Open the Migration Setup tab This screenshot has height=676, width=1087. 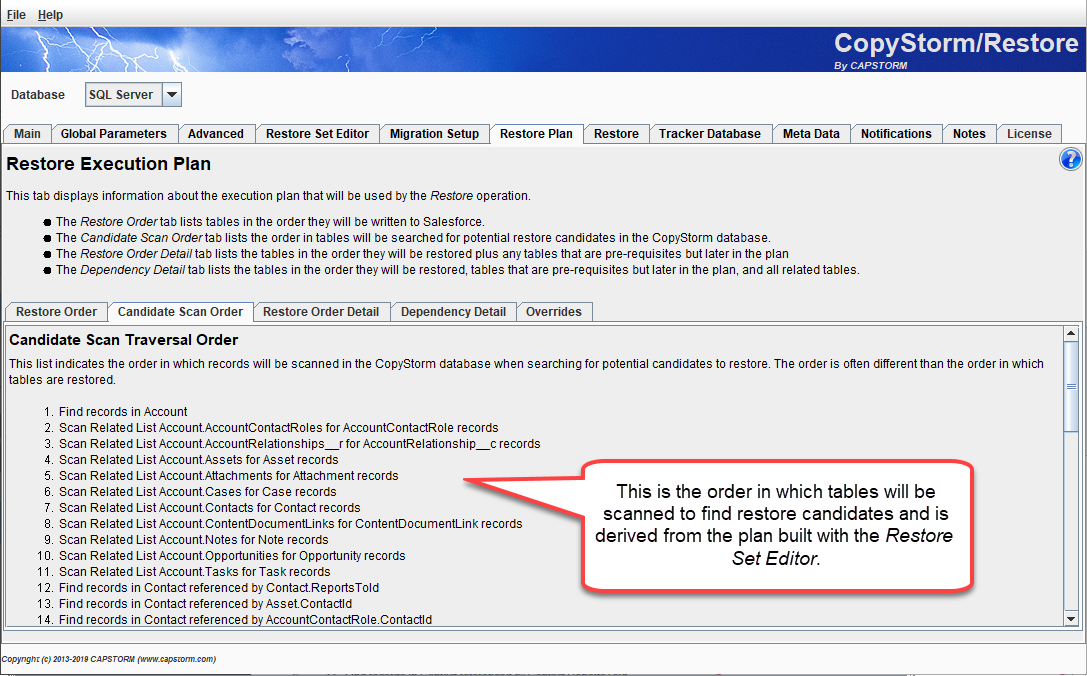point(435,134)
